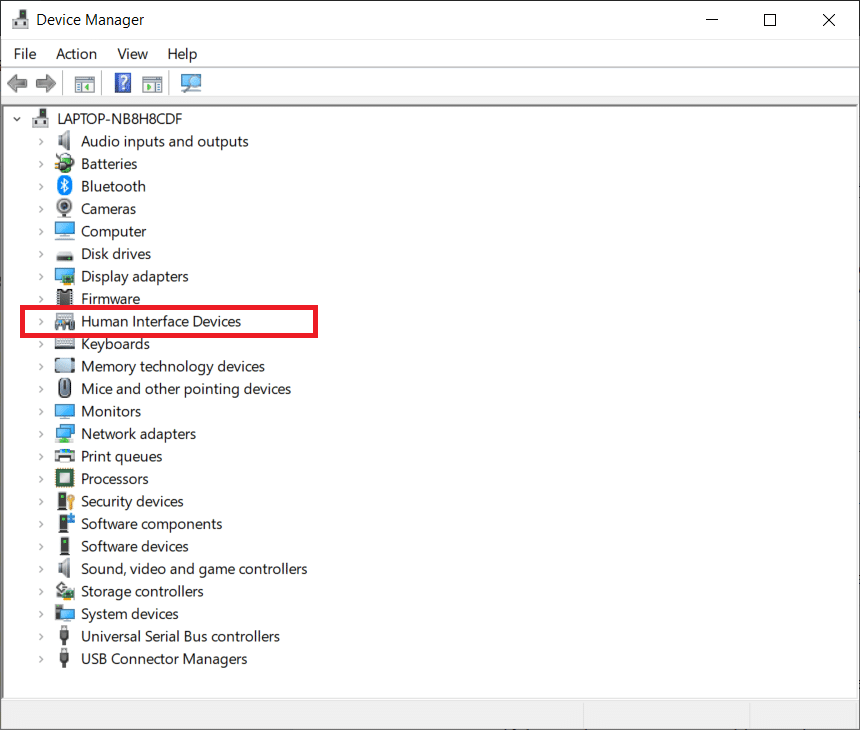The image size is (860, 730).
Task: Open the View menu
Action: 132,54
